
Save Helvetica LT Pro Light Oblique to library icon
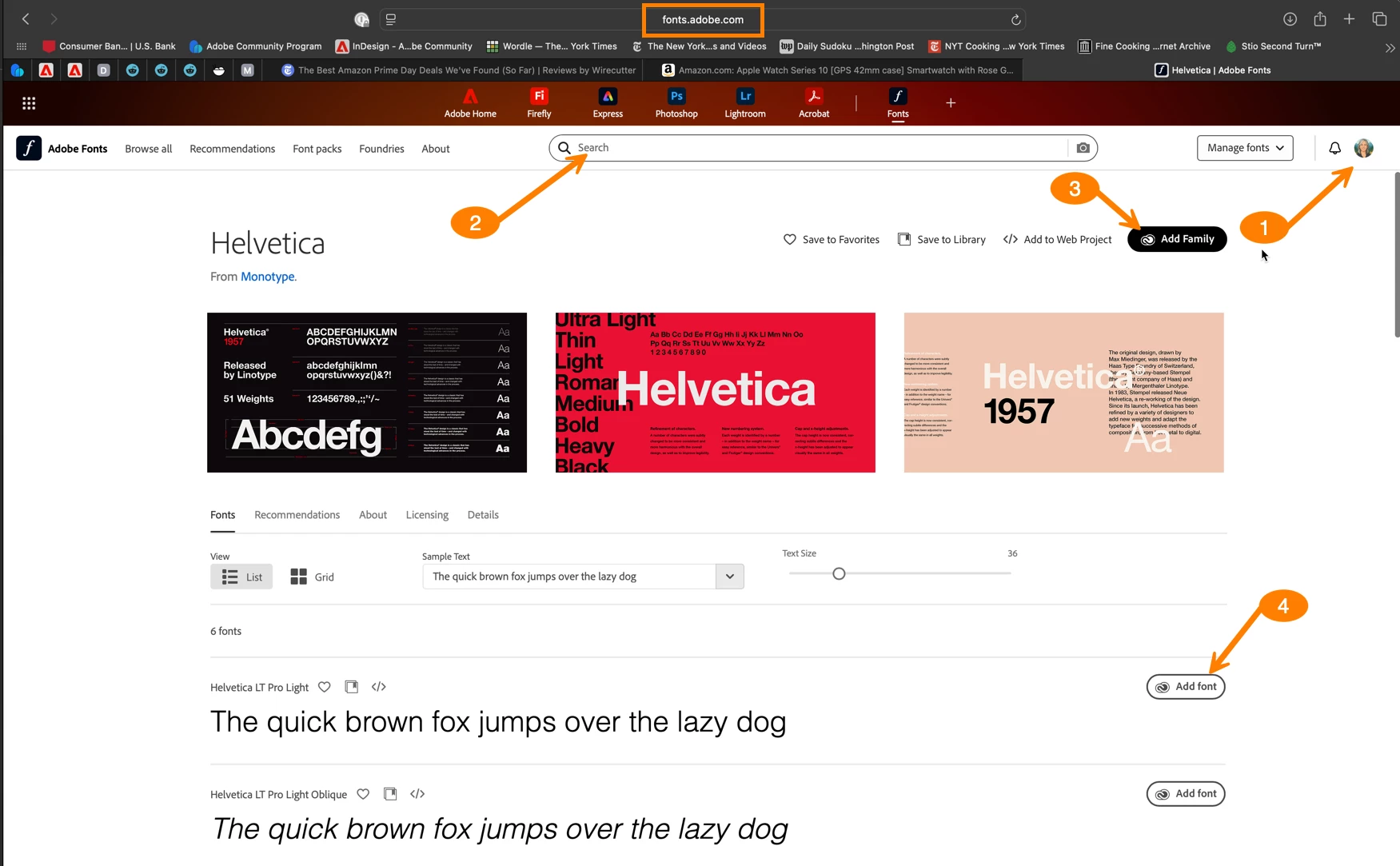pos(390,794)
